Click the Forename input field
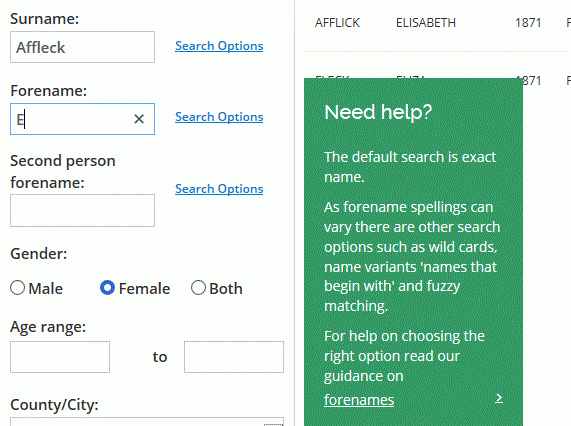 tap(82, 119)
